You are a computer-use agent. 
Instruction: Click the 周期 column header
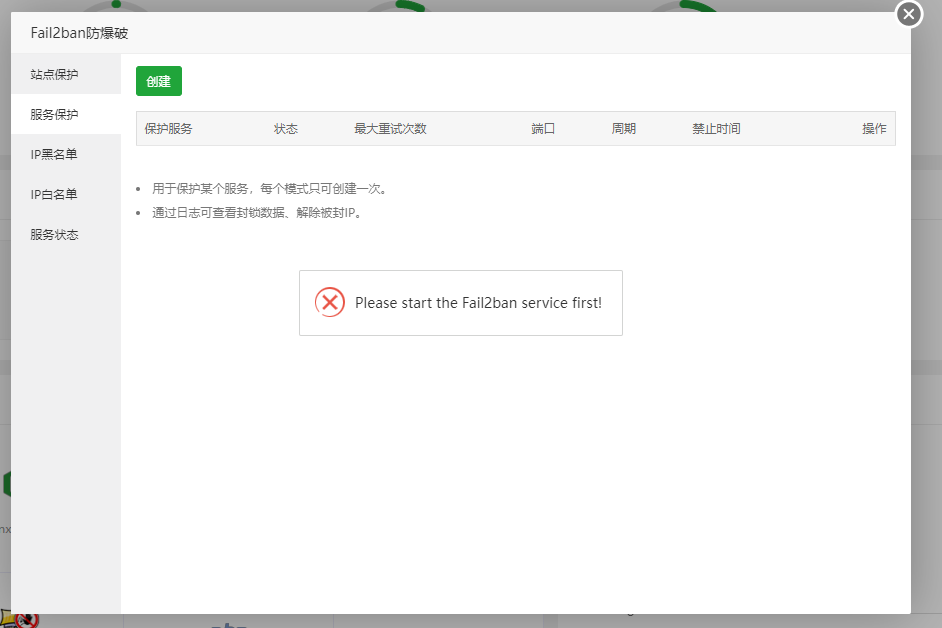pos(623,129)
